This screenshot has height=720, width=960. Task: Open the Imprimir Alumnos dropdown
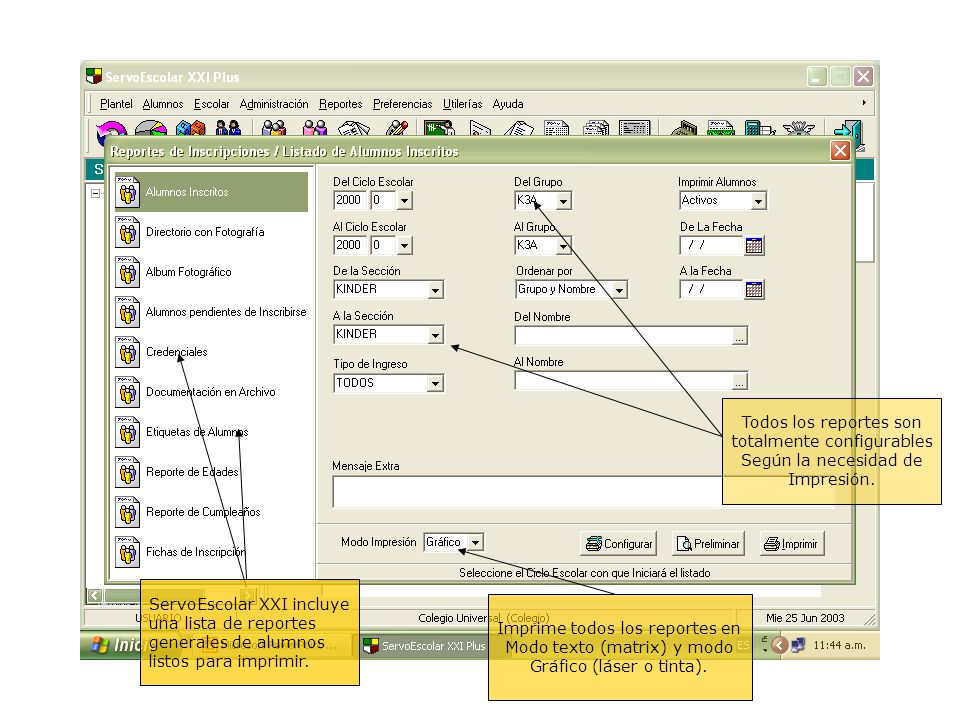click(759, 201)
